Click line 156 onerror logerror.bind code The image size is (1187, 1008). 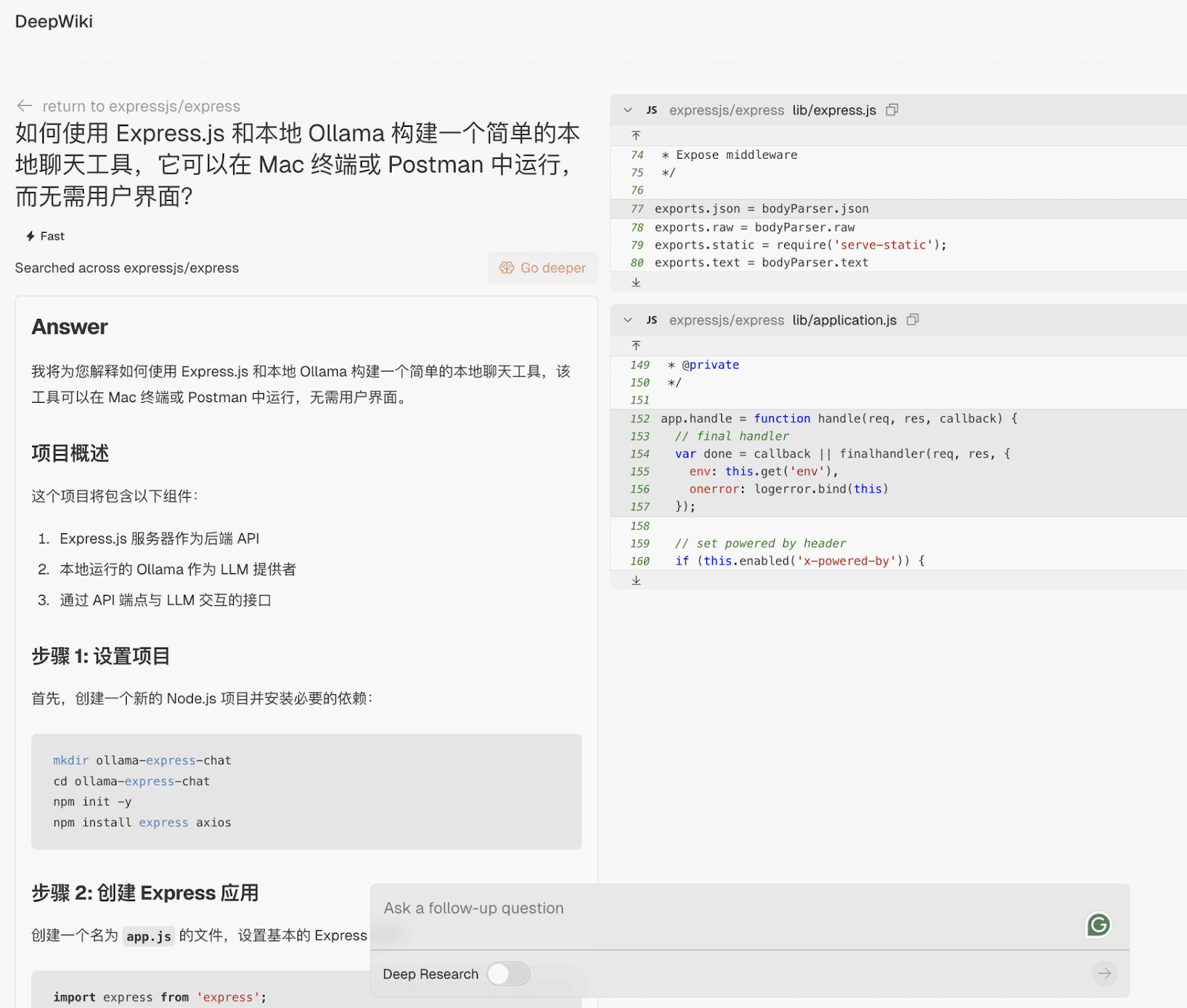pyautogui.click(x=789, y=489)
